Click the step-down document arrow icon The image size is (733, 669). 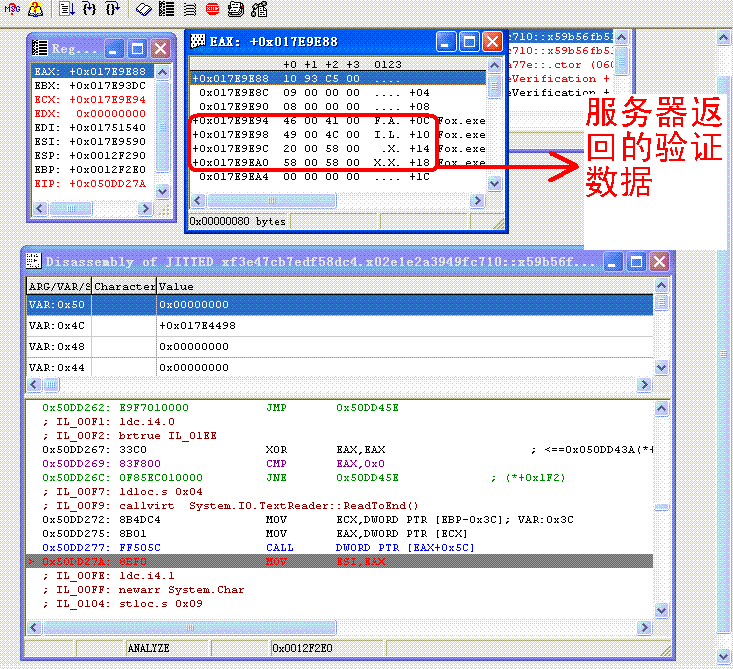coord(66,9)
